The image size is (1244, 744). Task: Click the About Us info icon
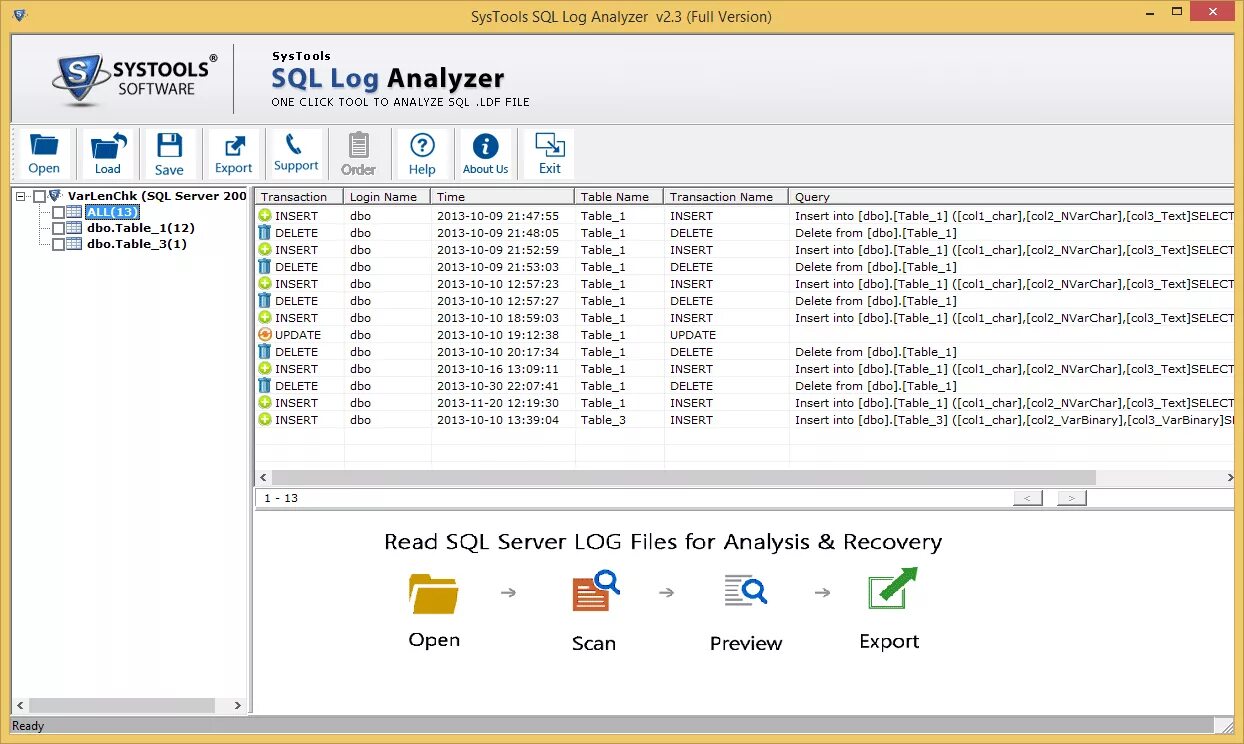[485, 154]
